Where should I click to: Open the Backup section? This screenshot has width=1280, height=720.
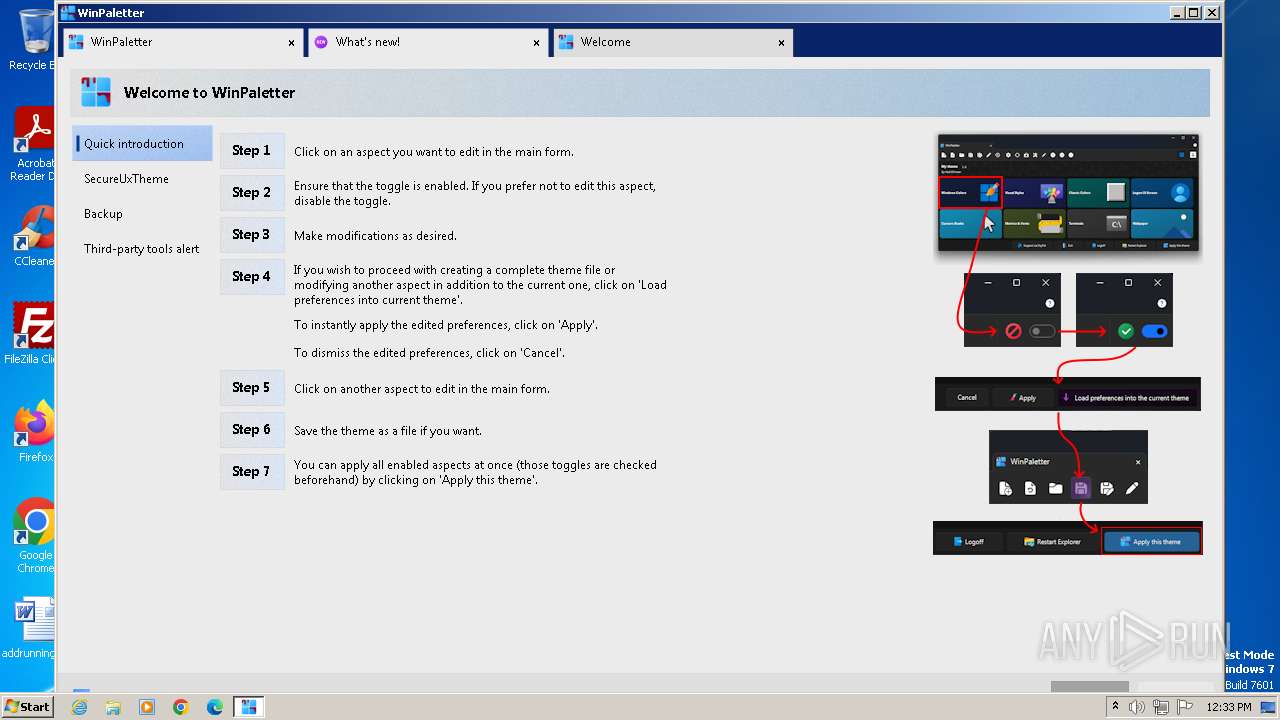click(x=142, y=214)
